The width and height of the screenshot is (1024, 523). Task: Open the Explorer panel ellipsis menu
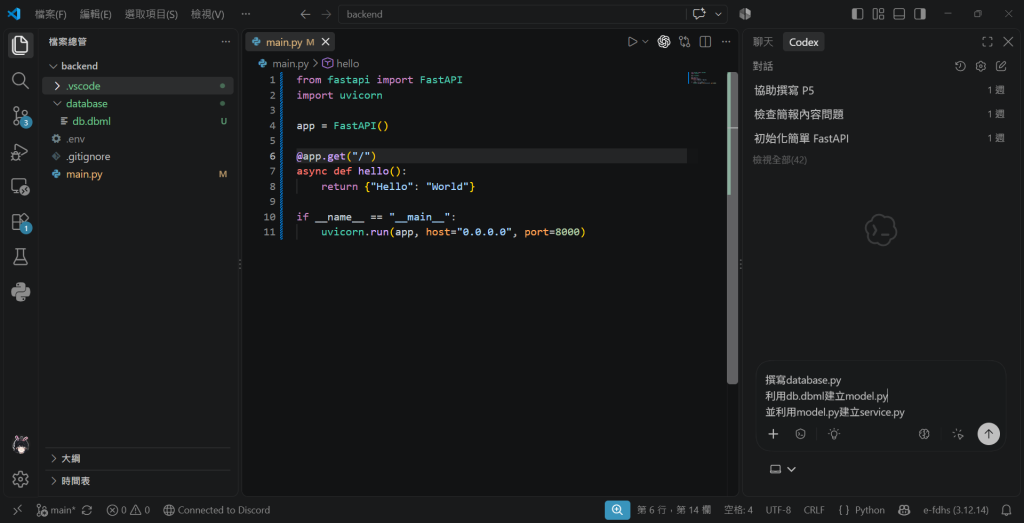click(225, 42)
